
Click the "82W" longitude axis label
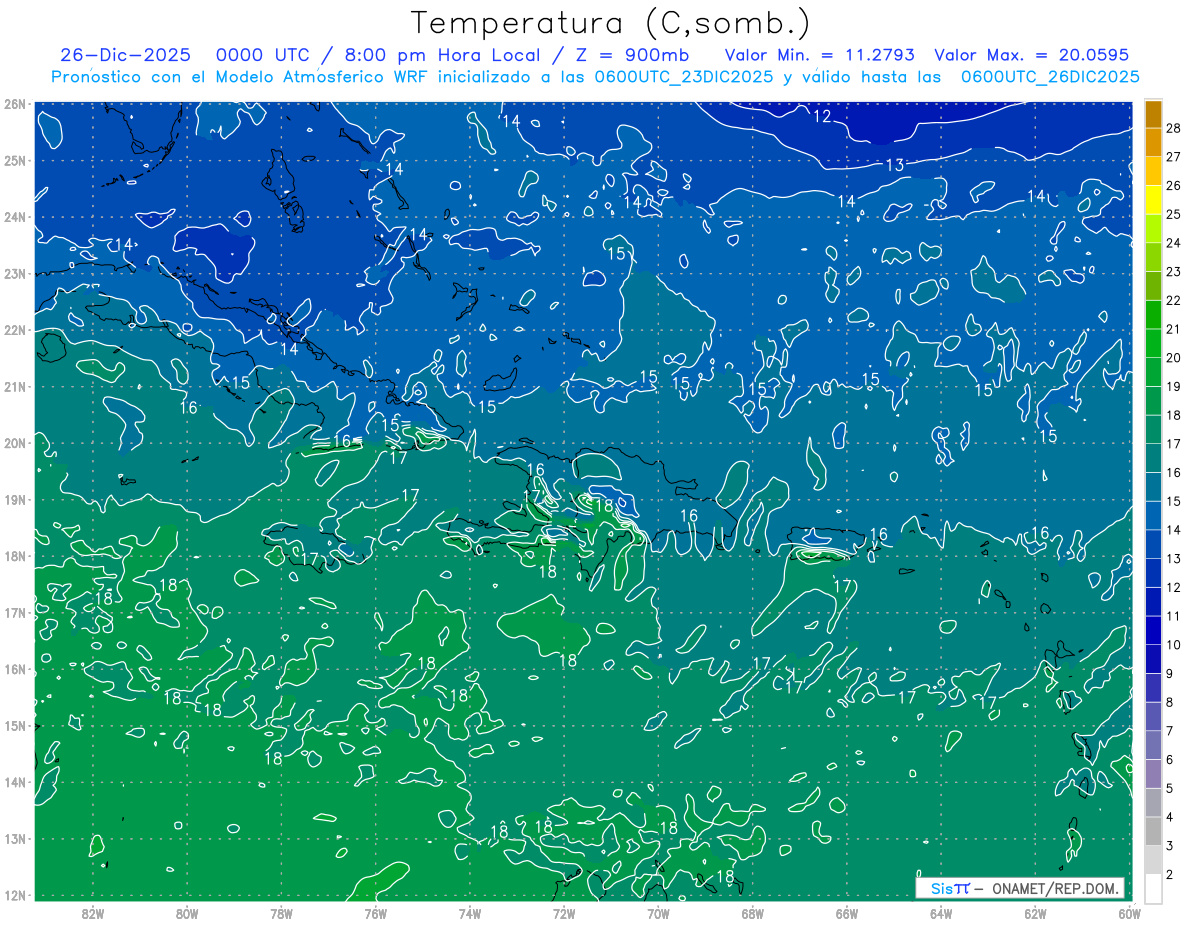point(93,913)
